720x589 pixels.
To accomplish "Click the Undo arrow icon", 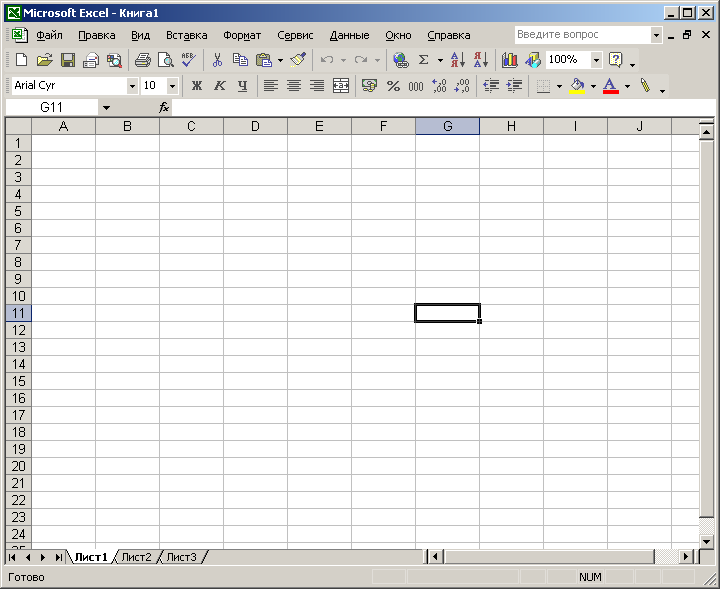I will [x=326, y=60].
